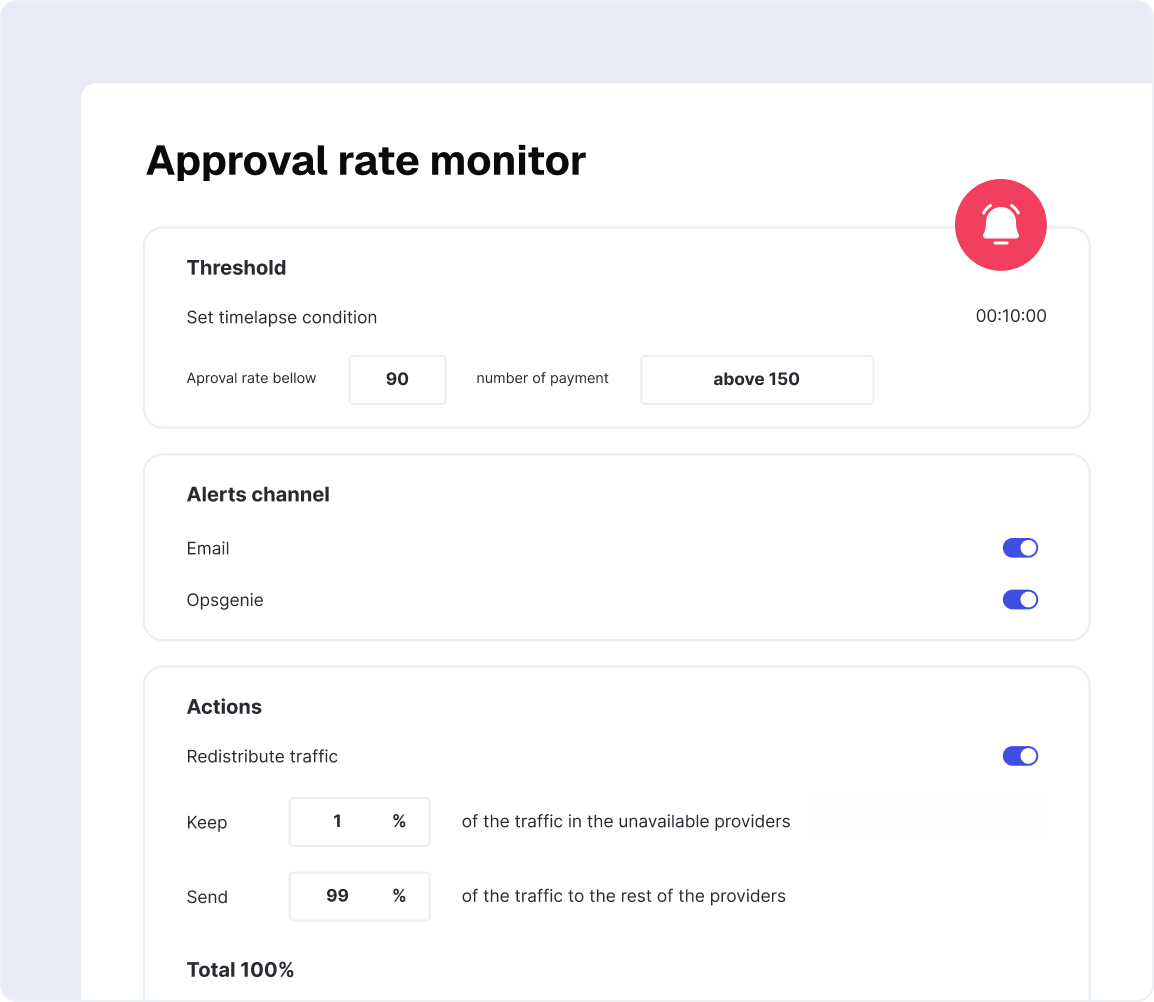Select the Actions section heading
The width and height of the screenshot is (1154, 1002).
[x=224, y=707]
